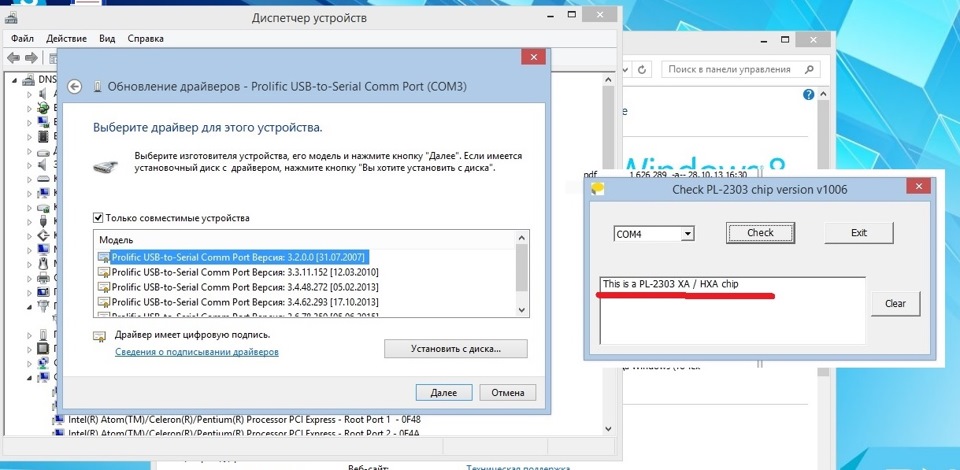Viewport: 960px width, 470px height.
Task: Open 'Сведения о подписывании драйверов' link
Action: (x=197, y=352)
